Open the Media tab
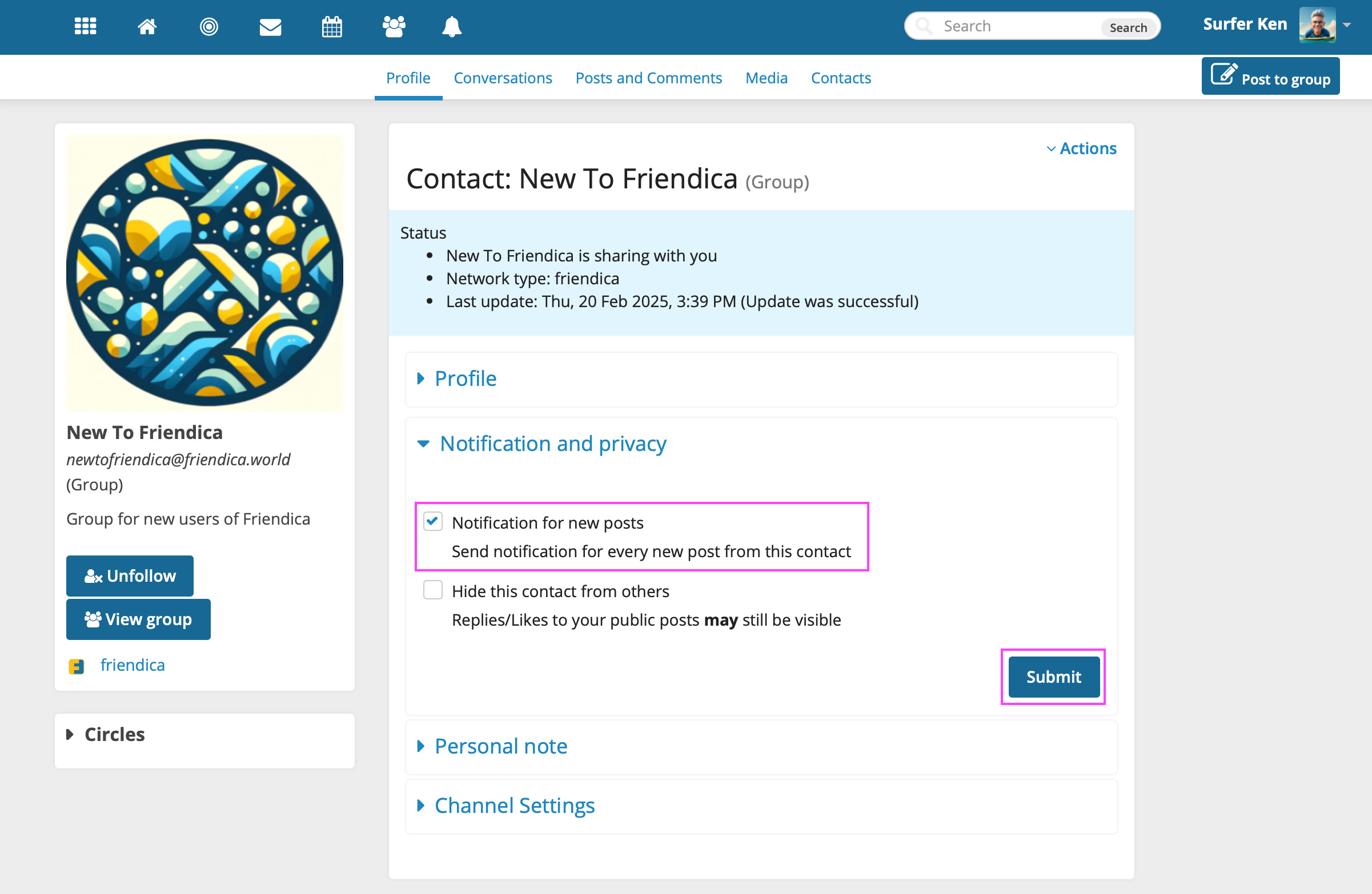 click(766, 78)
